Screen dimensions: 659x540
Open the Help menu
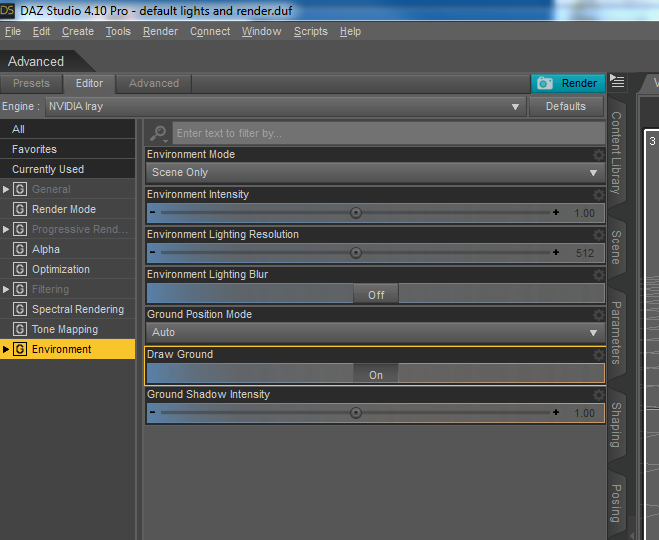click(x=350, y=32)
